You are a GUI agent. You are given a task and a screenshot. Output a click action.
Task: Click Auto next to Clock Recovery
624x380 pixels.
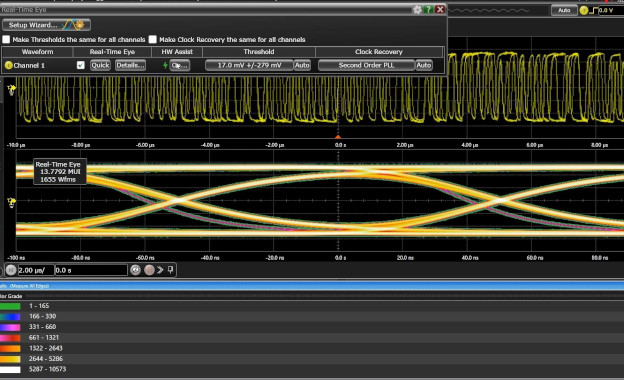(x=424, y=65)
